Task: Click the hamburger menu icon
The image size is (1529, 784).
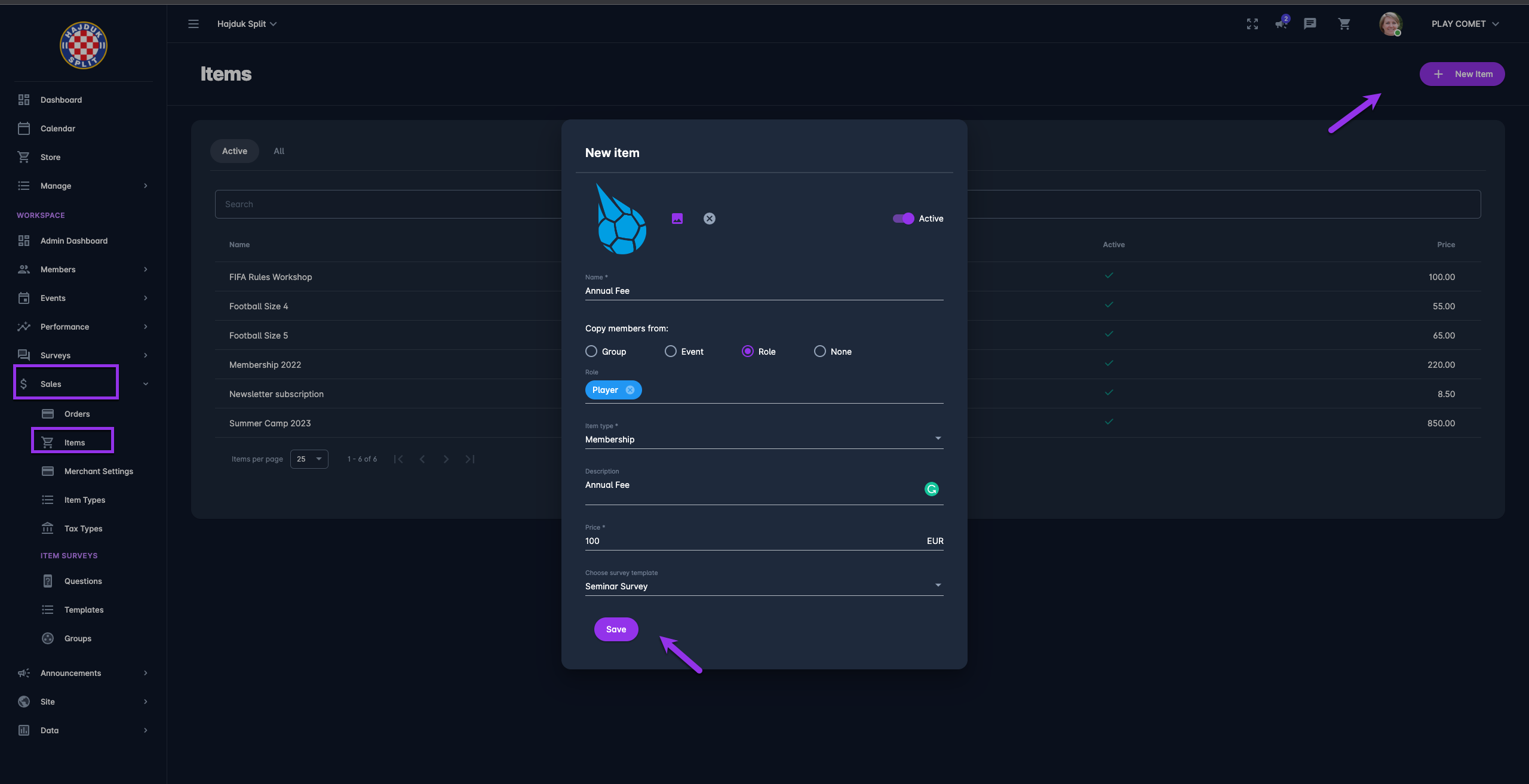Action: (x=194, y=24)
